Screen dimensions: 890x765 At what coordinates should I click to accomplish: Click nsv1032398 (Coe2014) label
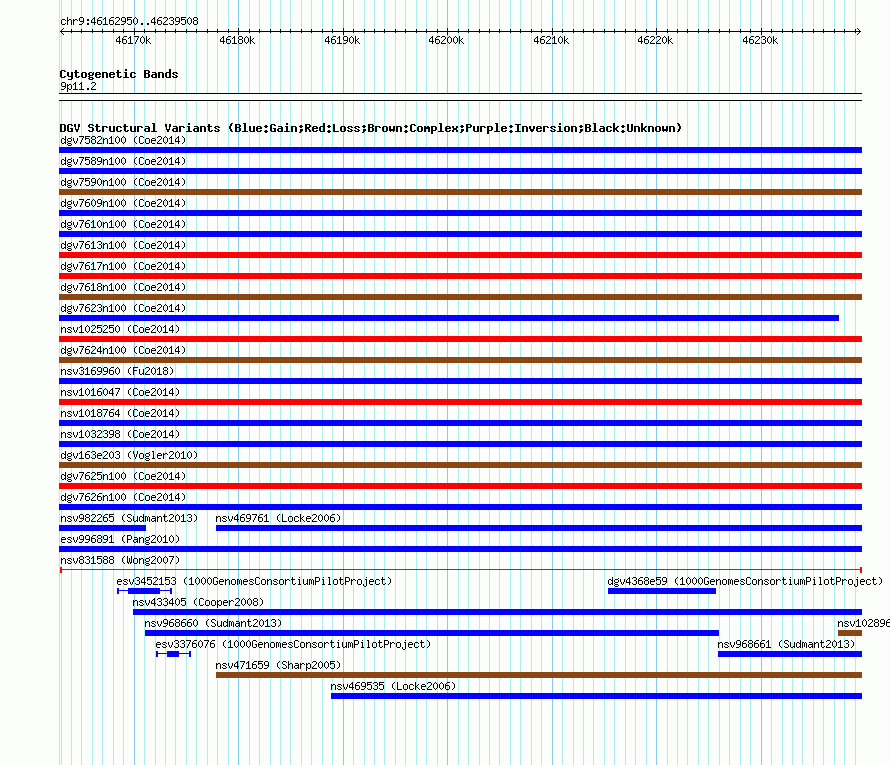pos(120,434)
